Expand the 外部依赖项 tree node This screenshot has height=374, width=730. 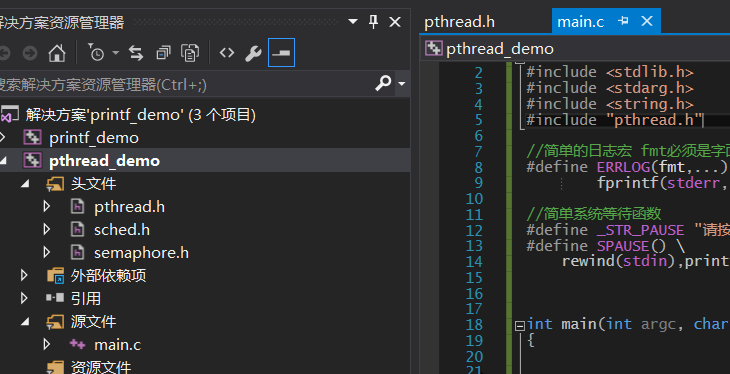coord(24,275)
